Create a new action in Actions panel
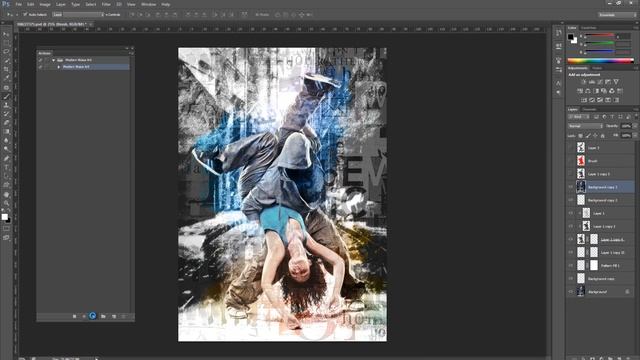The image size is (640, 360). point(114,316)
